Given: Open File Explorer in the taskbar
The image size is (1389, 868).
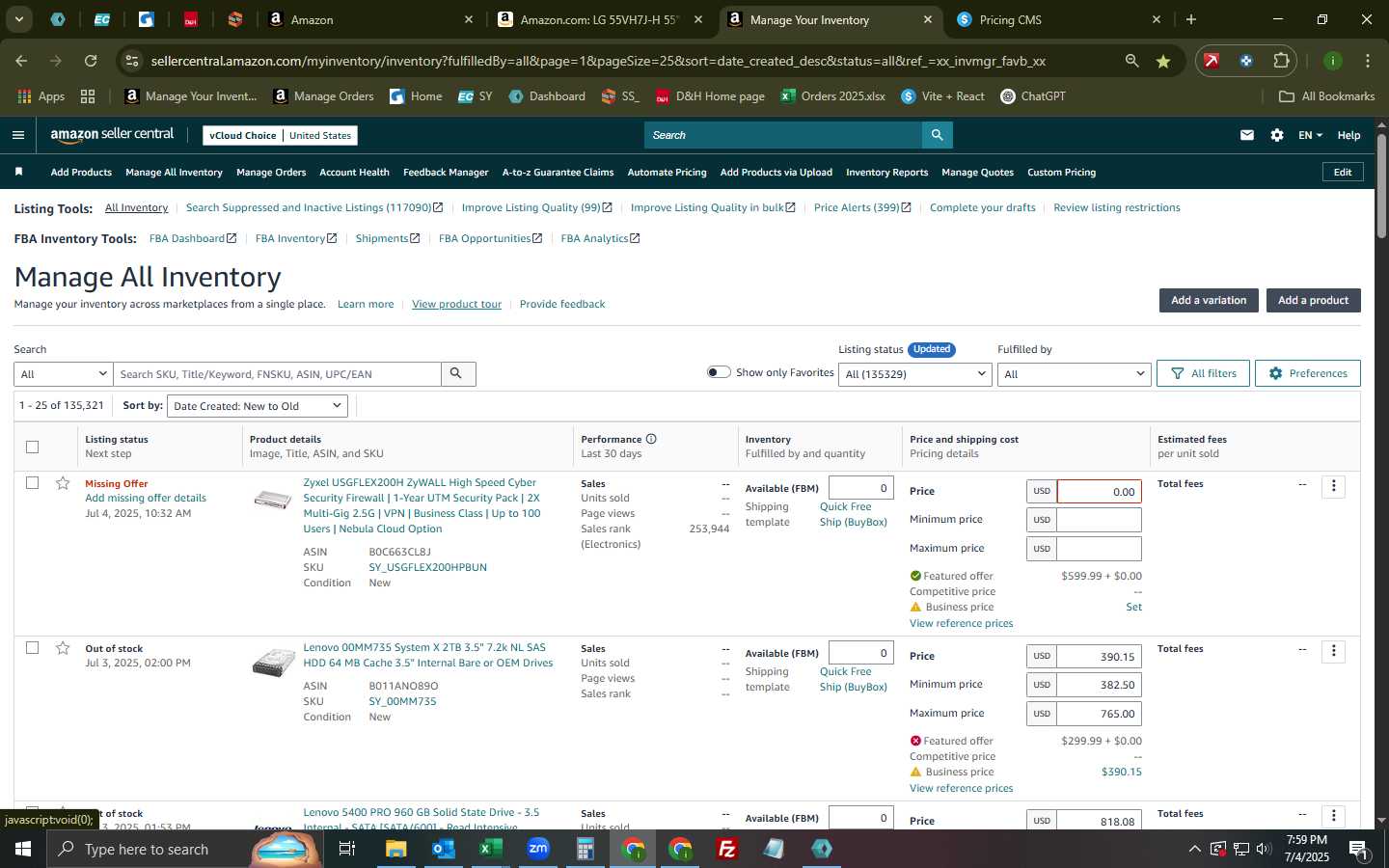Looking at the screenshot, I should coord(396,849).
